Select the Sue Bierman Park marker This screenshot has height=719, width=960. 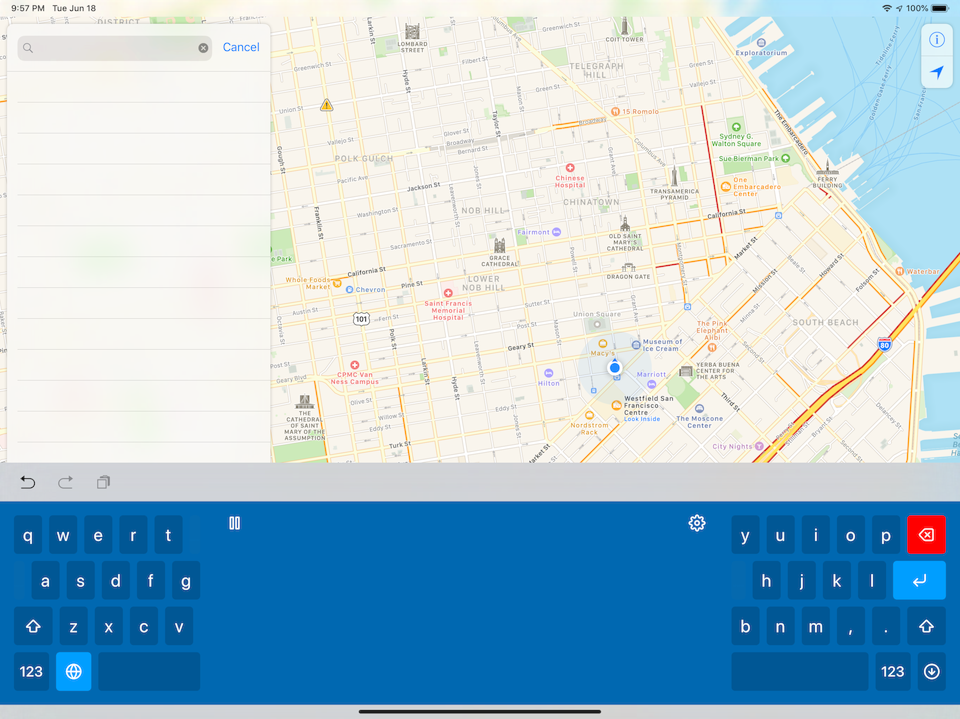pyautogui.click(x=786, y=158)
